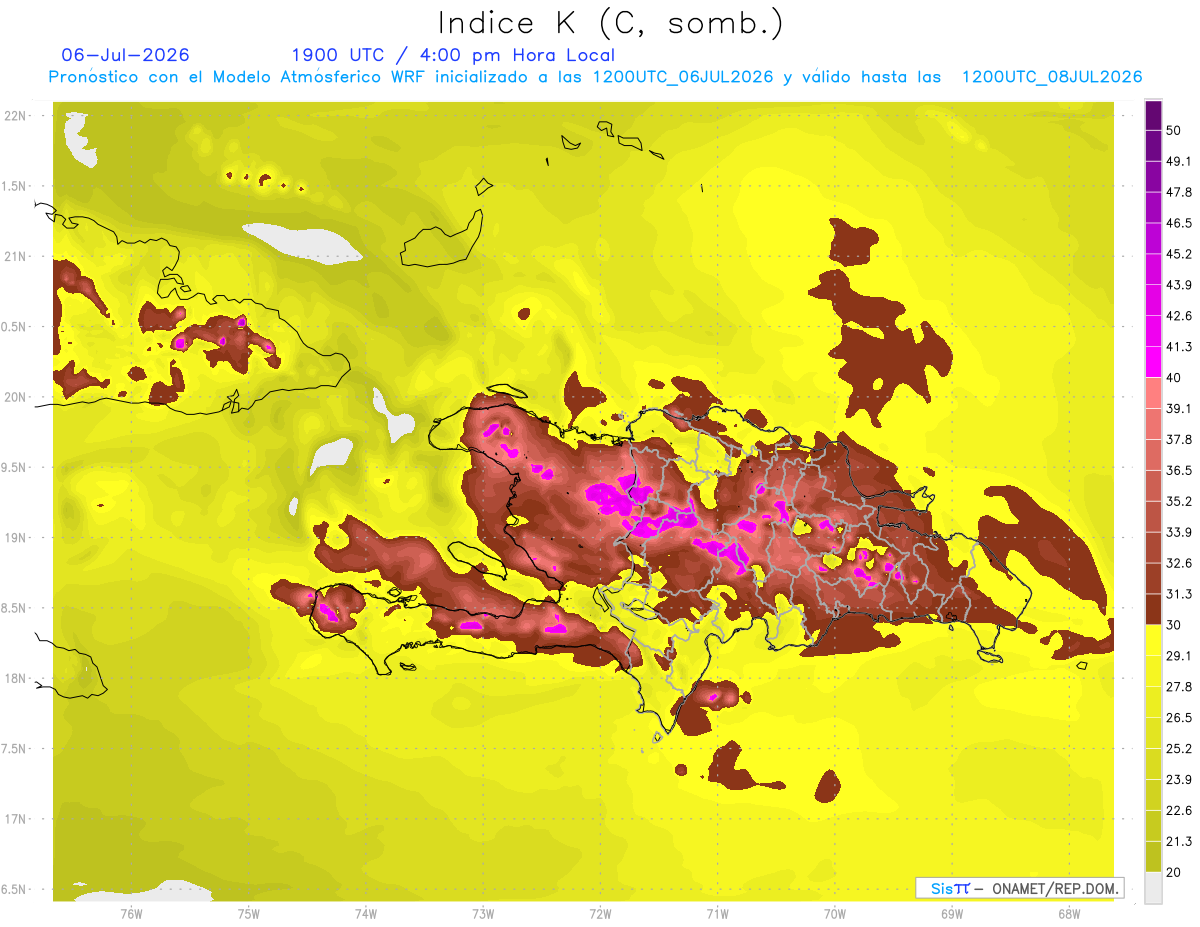Click the latitude label "19N"

(x=16, y=538)
